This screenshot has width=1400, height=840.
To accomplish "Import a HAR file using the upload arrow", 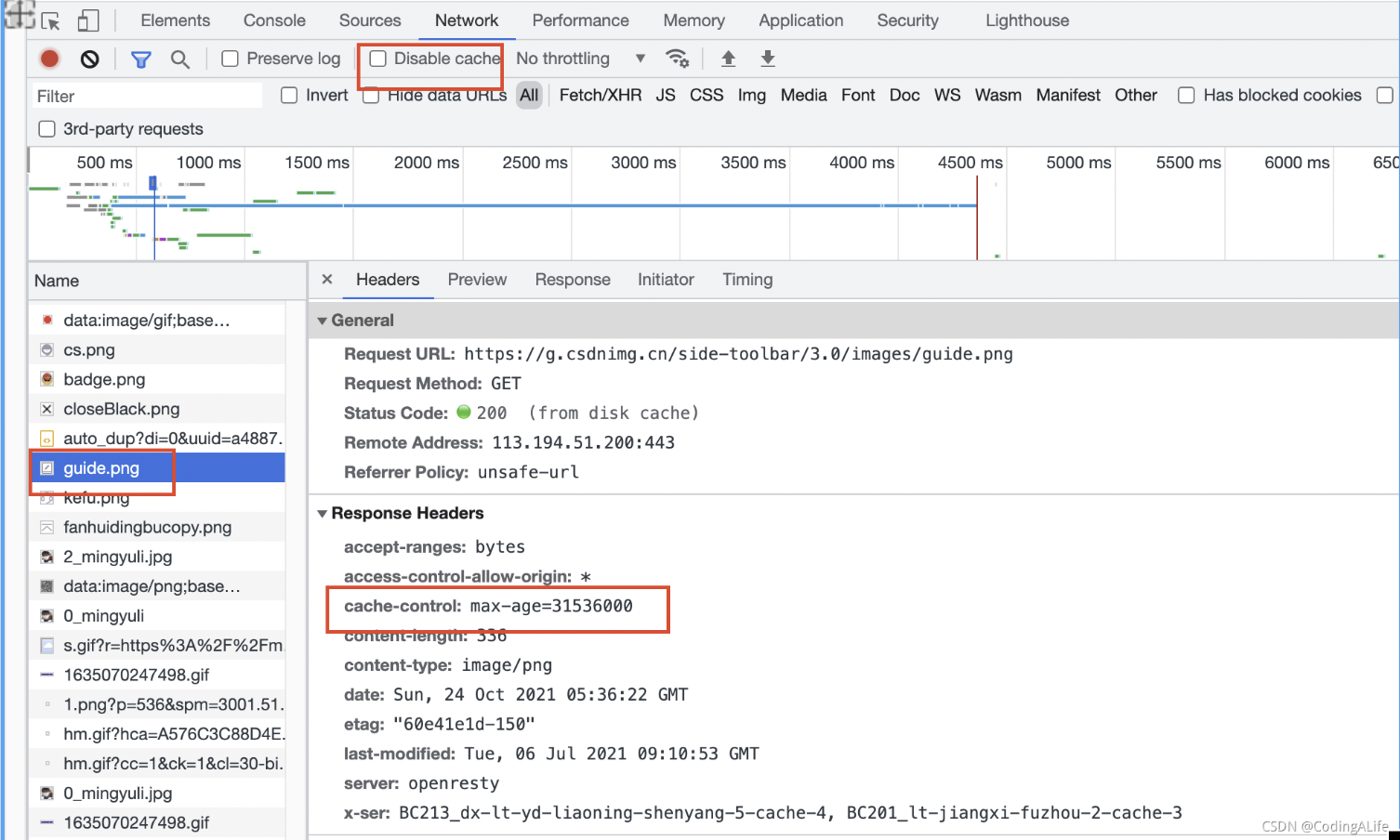I will [x=728, y=58].
